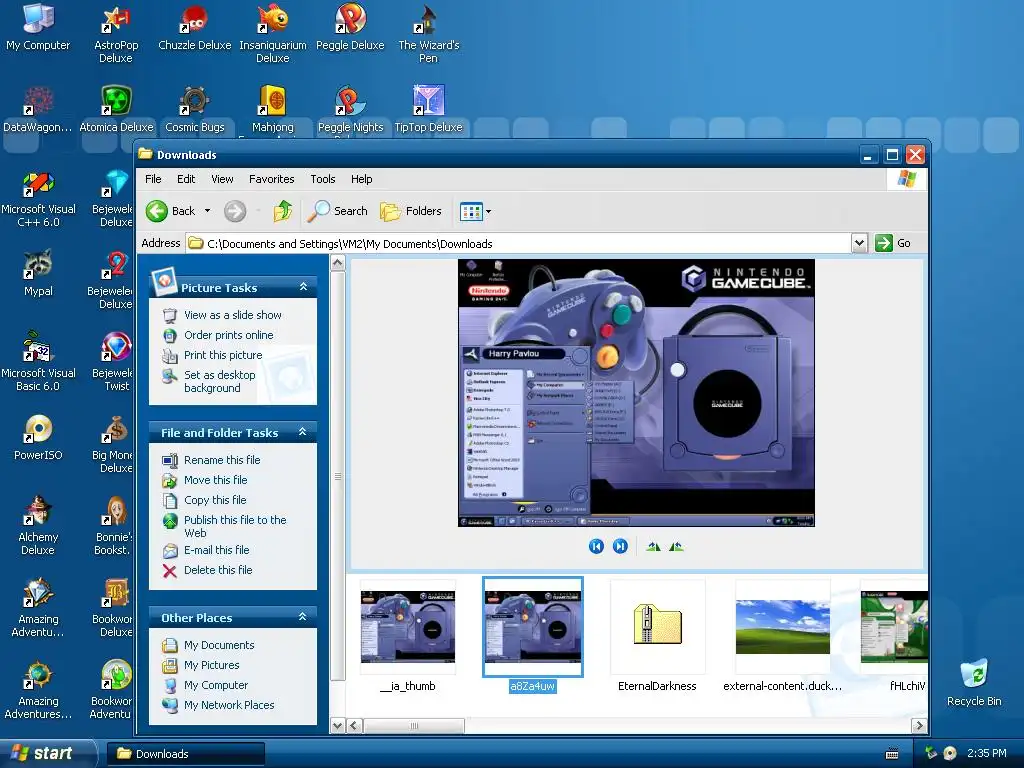
Task: Rotate picture counterclockwise
Action: [677, 547]
